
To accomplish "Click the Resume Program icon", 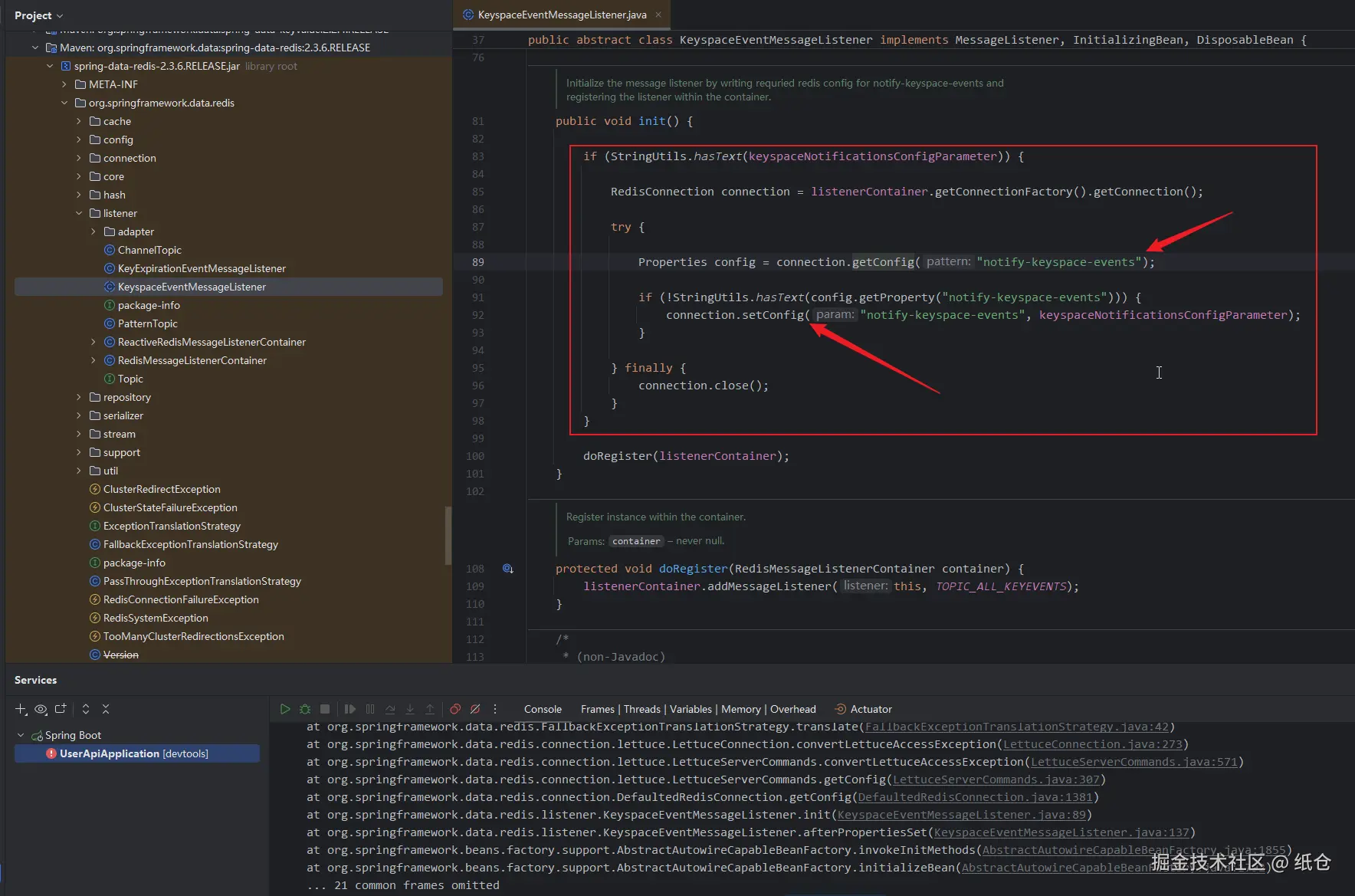I will 350,709.
